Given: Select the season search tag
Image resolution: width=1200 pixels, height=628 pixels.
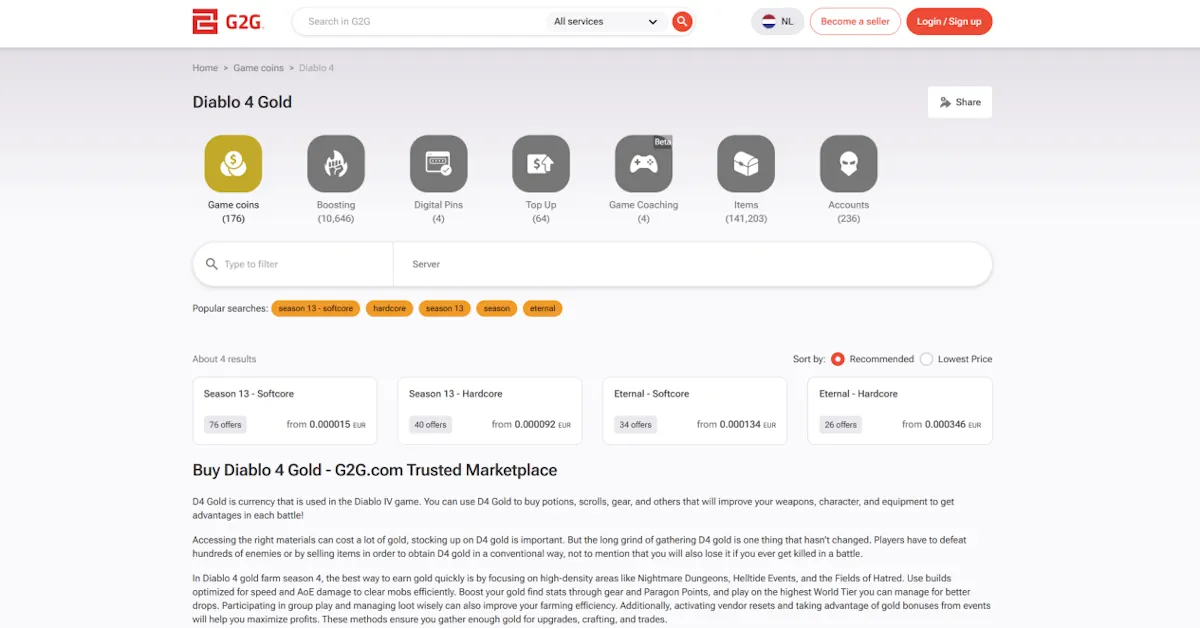Looking at the screenshot, I should [497, 308].
